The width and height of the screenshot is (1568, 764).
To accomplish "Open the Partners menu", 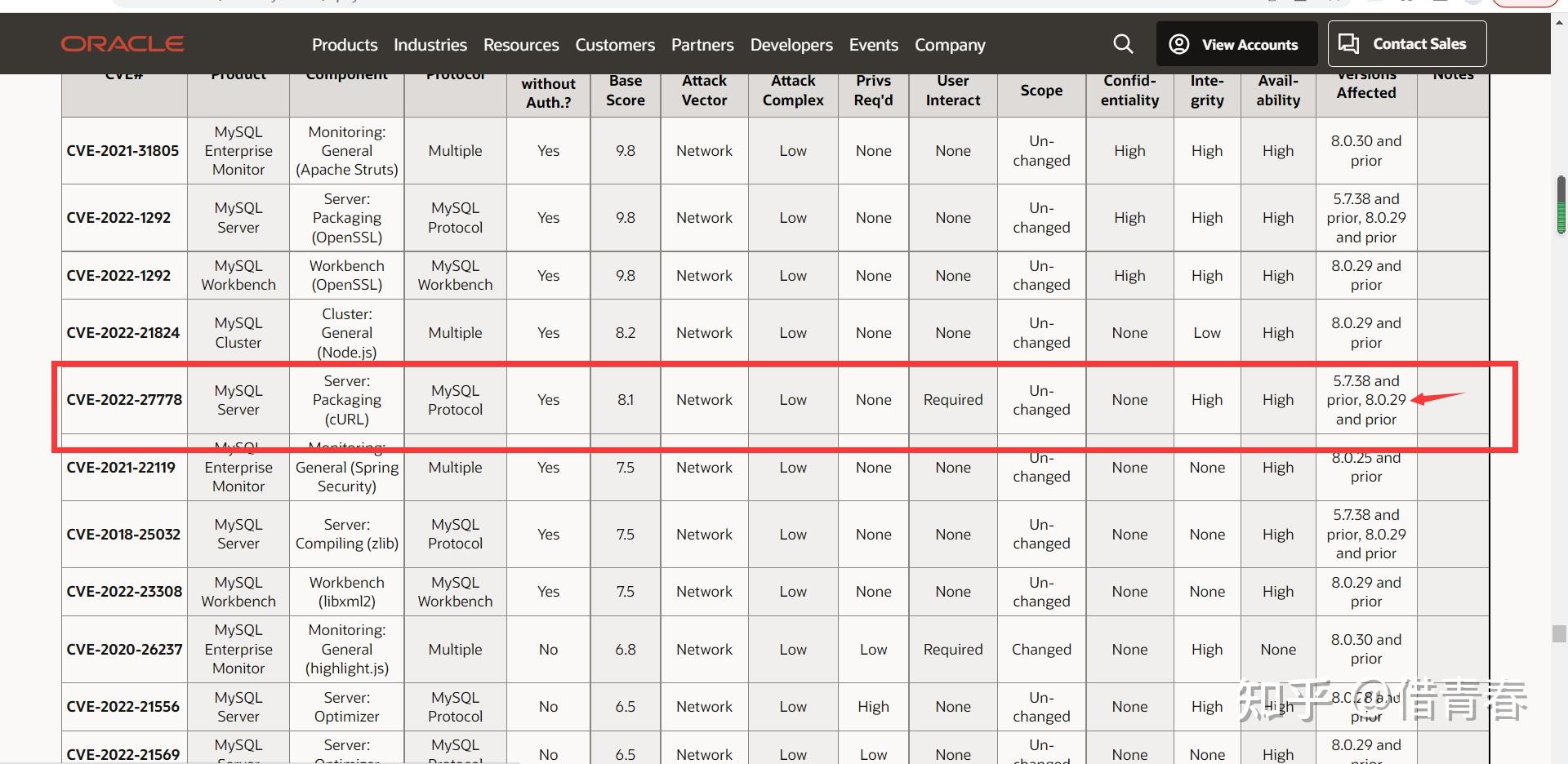I will click(702, 45).
